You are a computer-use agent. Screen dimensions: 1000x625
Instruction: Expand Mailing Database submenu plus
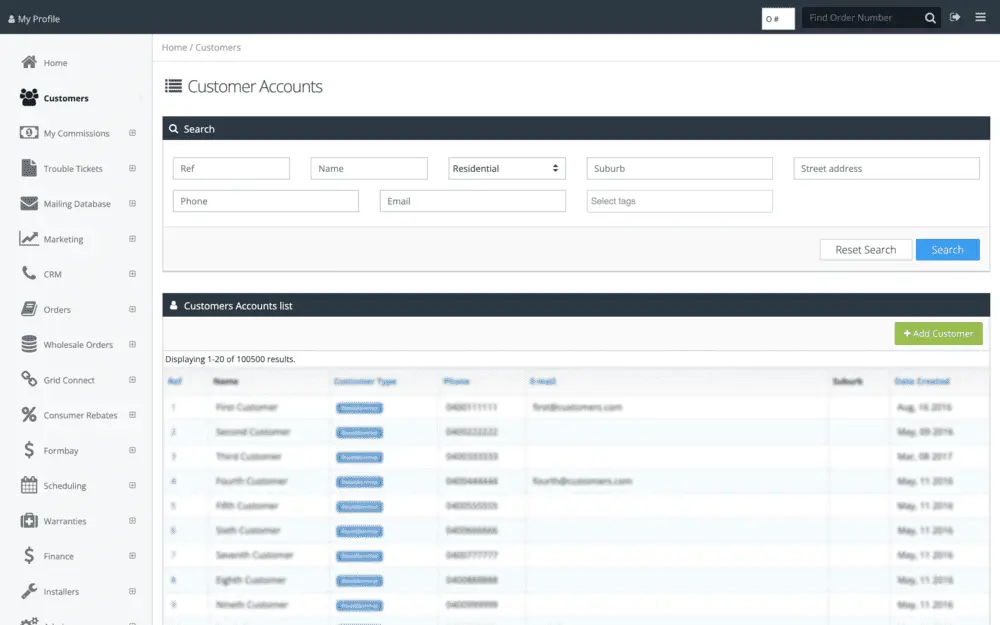[x=132, y=203]
